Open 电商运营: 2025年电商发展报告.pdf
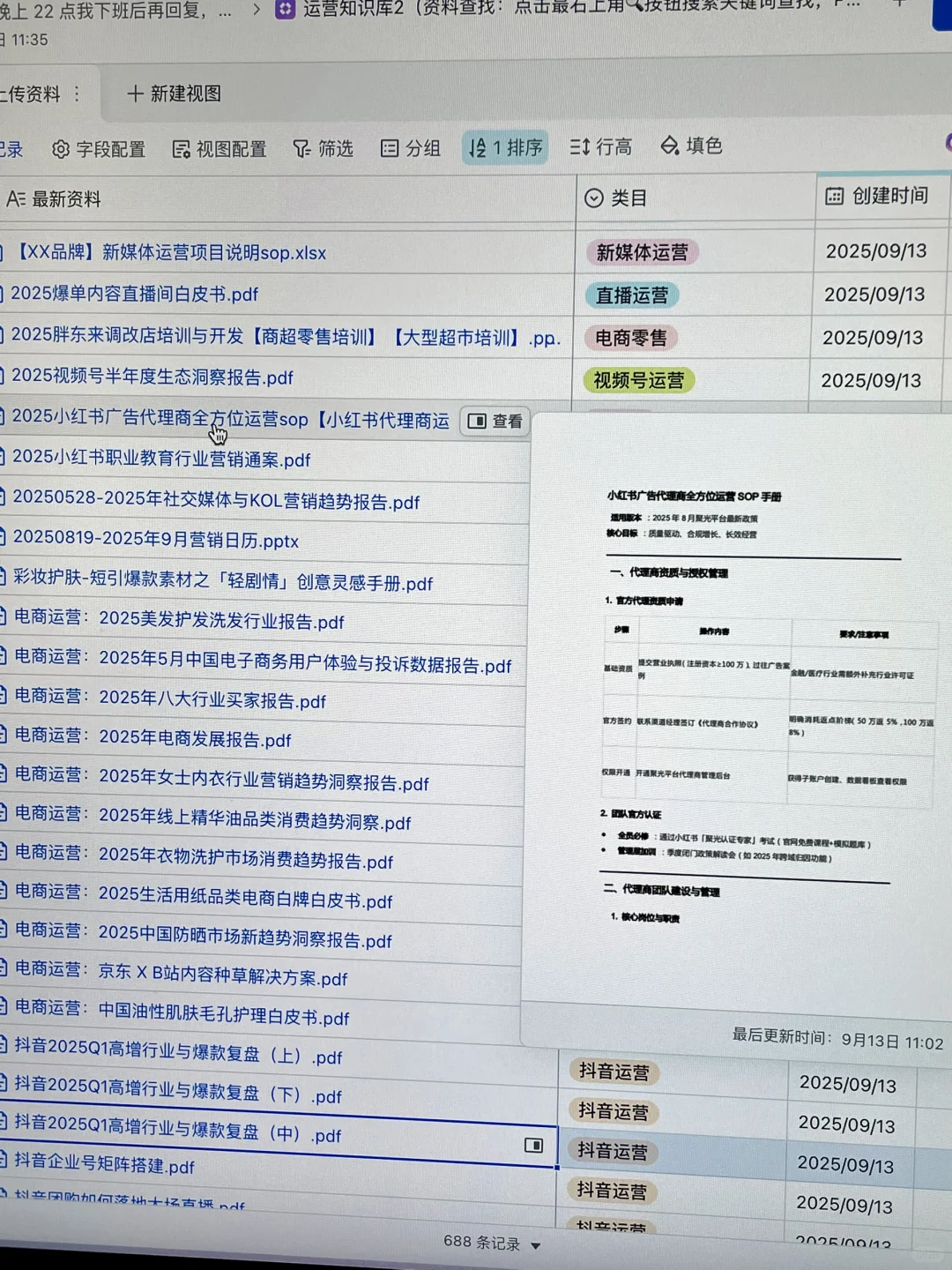Viewport: 952px width, 1270px height. click(152, 737)
